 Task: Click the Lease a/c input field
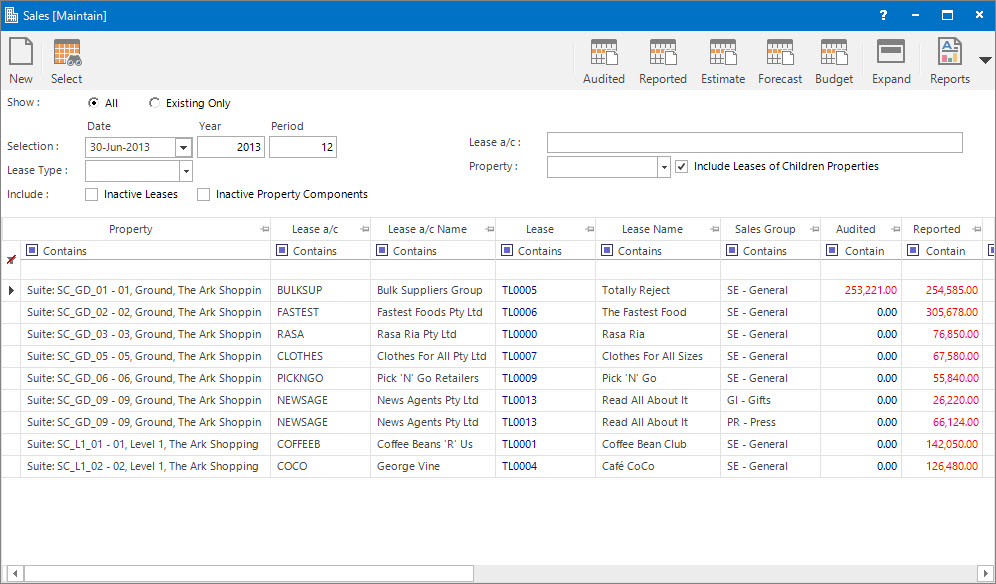click(754, 143)
